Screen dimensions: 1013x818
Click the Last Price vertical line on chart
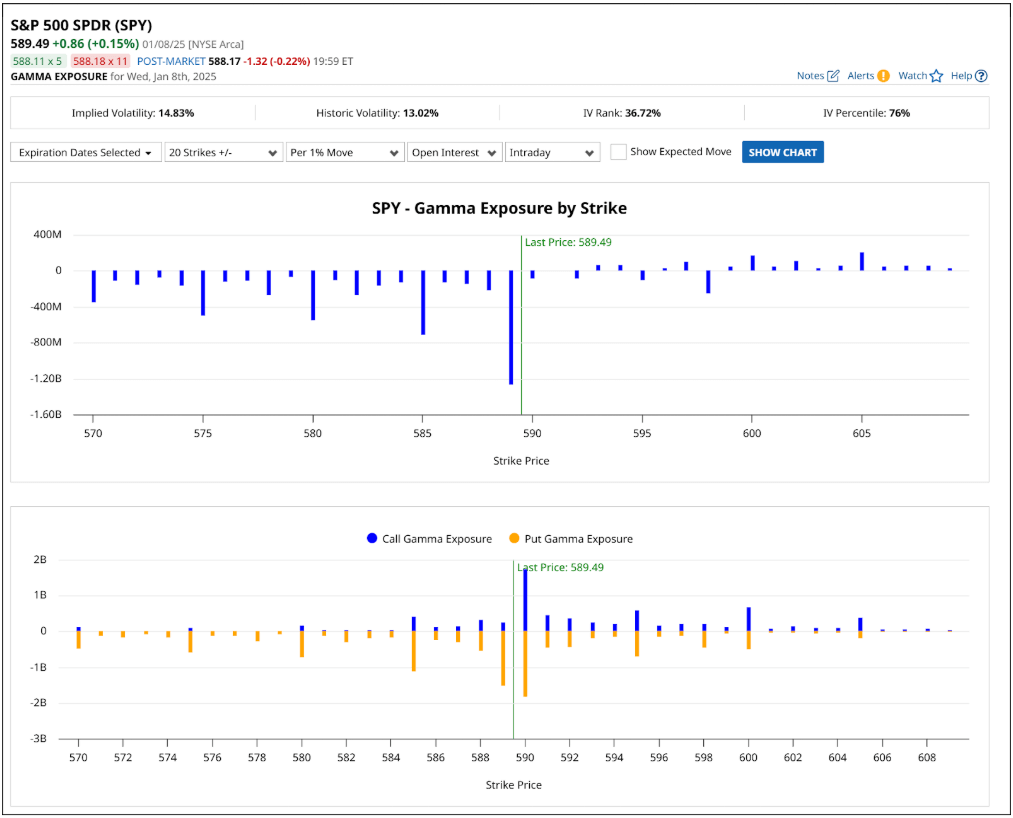point(521,320)
